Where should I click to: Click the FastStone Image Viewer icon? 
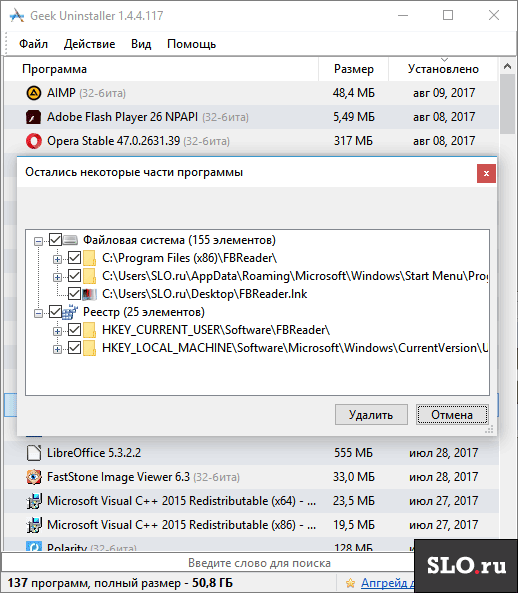[x=34, y=477]
